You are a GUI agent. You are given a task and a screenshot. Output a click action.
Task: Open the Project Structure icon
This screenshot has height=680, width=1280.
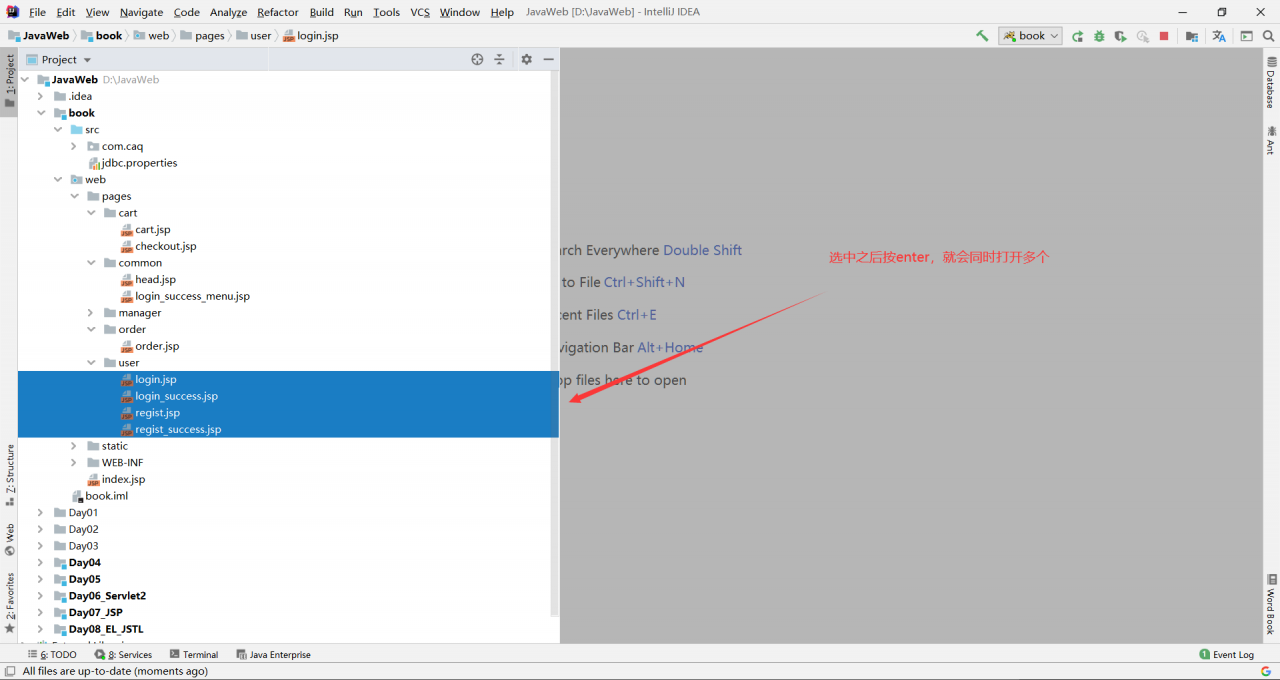click(1192, 36)
